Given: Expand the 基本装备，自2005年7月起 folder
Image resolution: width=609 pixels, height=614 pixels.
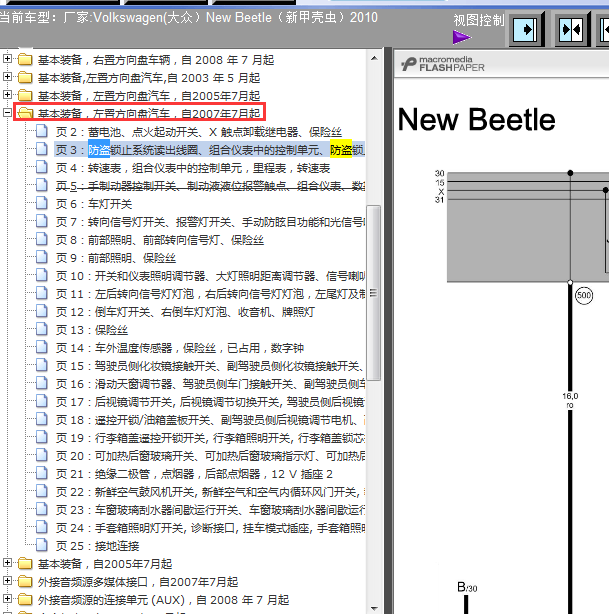Looking at the screenshot, I should [x=7, y=563].
